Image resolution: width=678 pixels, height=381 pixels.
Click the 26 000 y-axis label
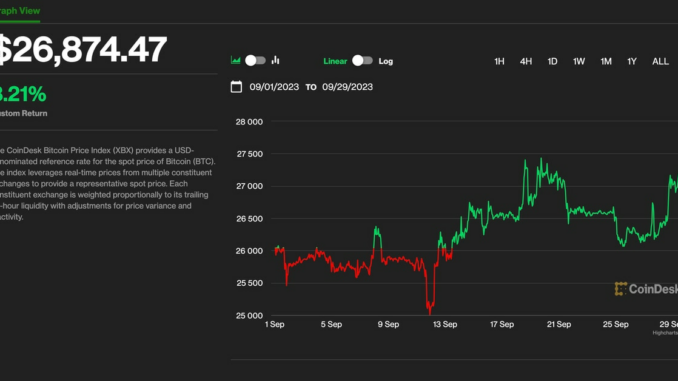[249, 251]
